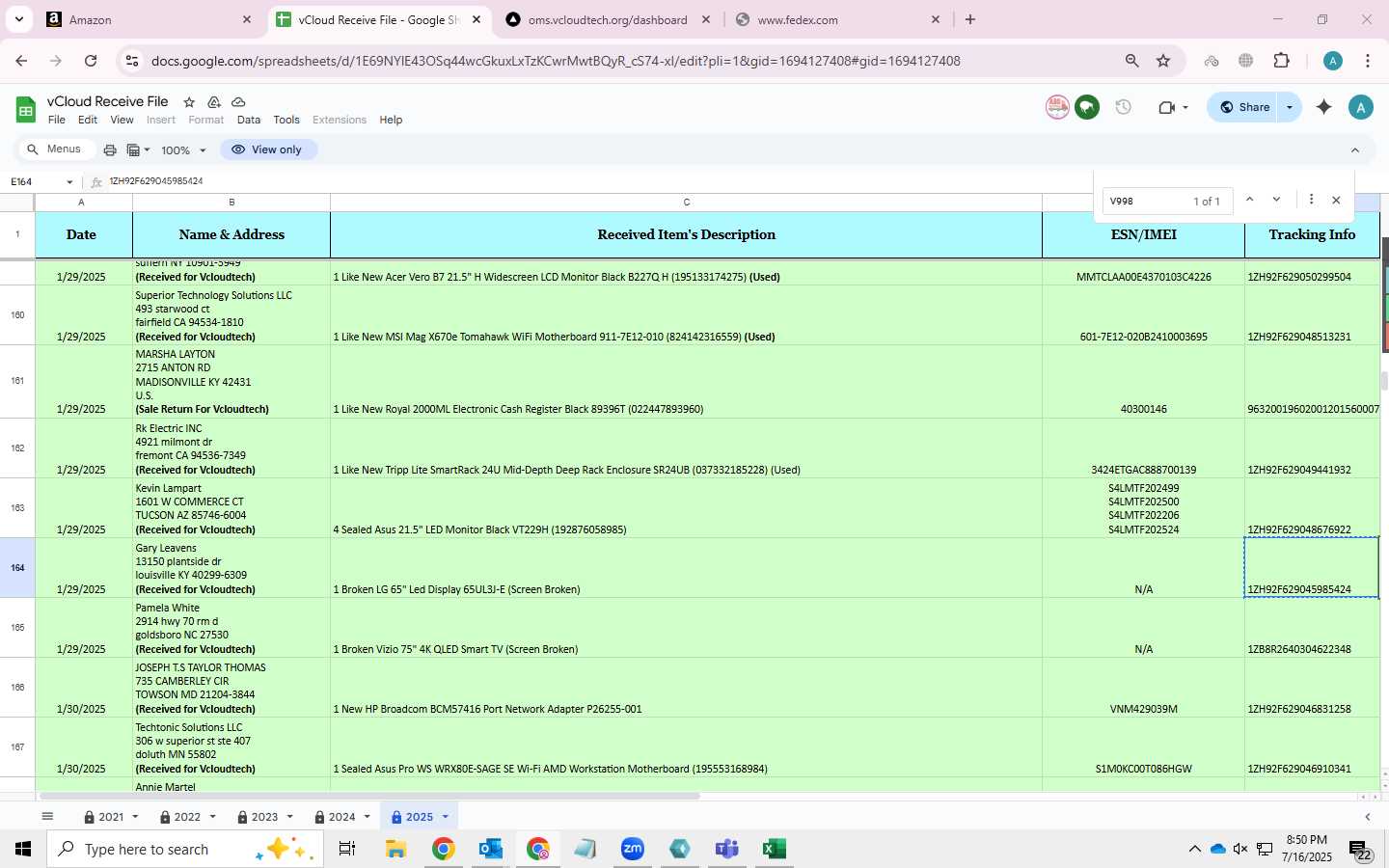Click the View only button

[x=267, y=149]
